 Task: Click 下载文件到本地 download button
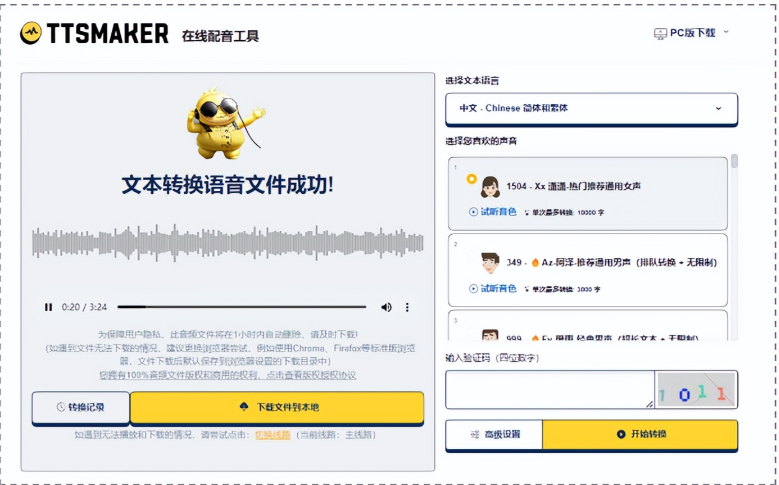(x=277, y=407)
